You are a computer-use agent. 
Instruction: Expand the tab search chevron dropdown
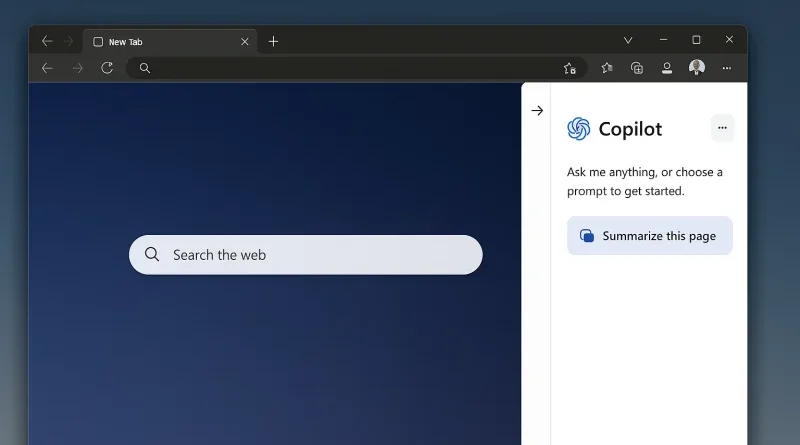(x=628, y=41)
